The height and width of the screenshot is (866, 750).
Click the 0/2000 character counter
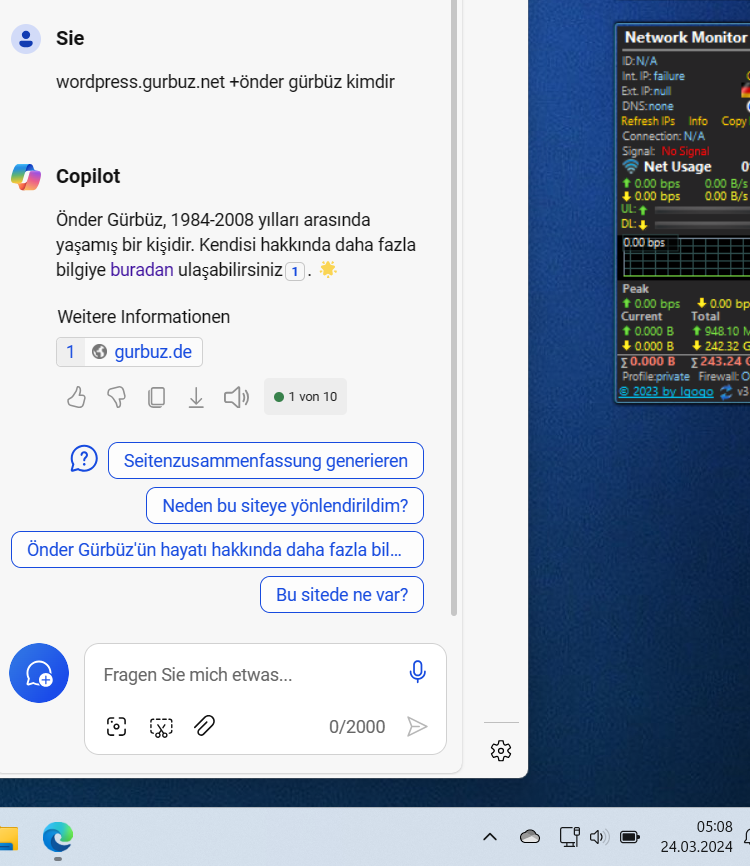pos(357,727)
